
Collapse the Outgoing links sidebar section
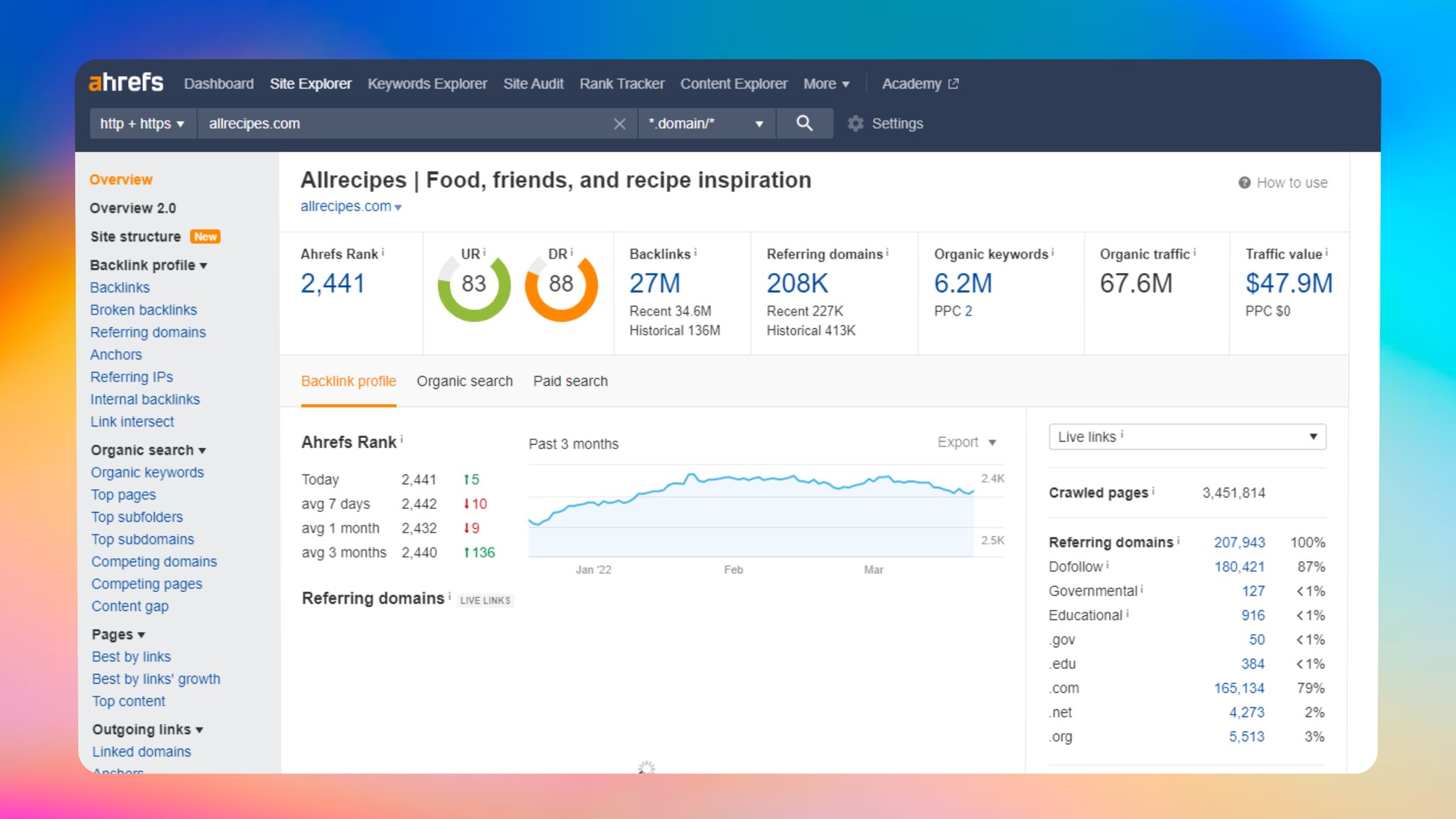pos(148,729)
